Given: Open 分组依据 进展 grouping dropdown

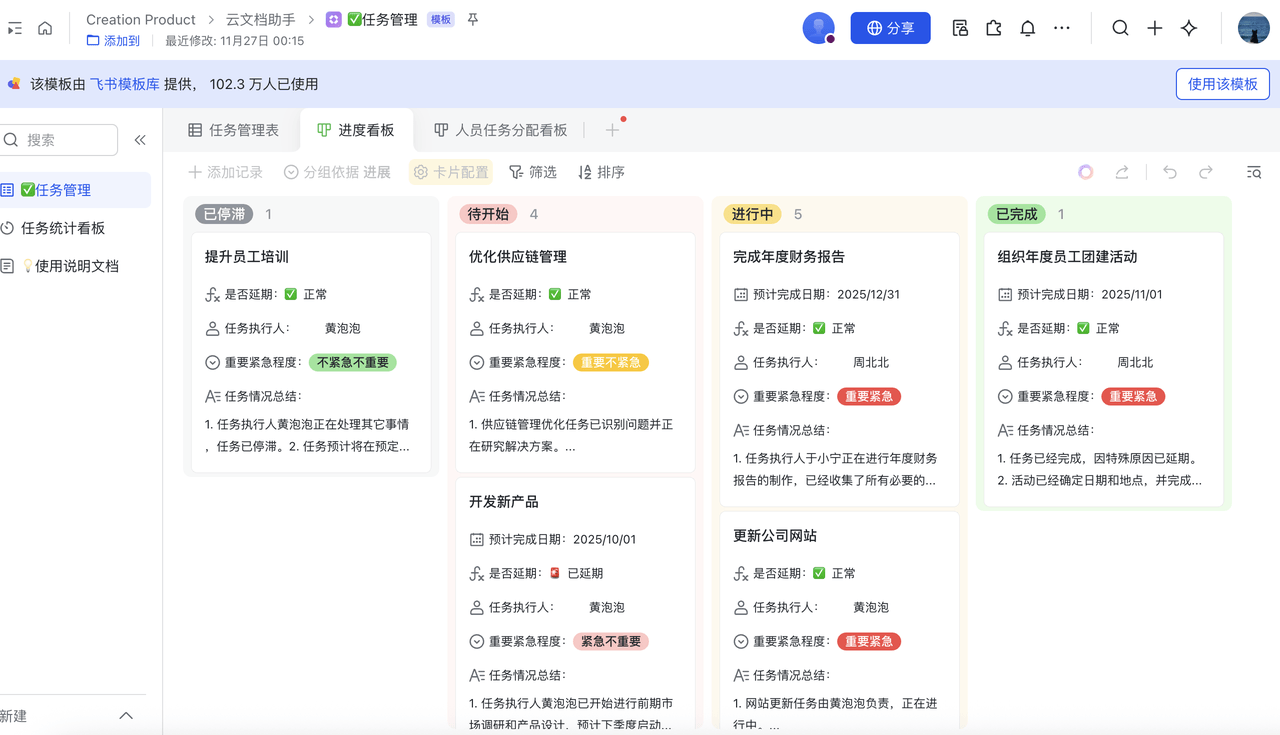Looking at the screenshot, I should 337,172.
